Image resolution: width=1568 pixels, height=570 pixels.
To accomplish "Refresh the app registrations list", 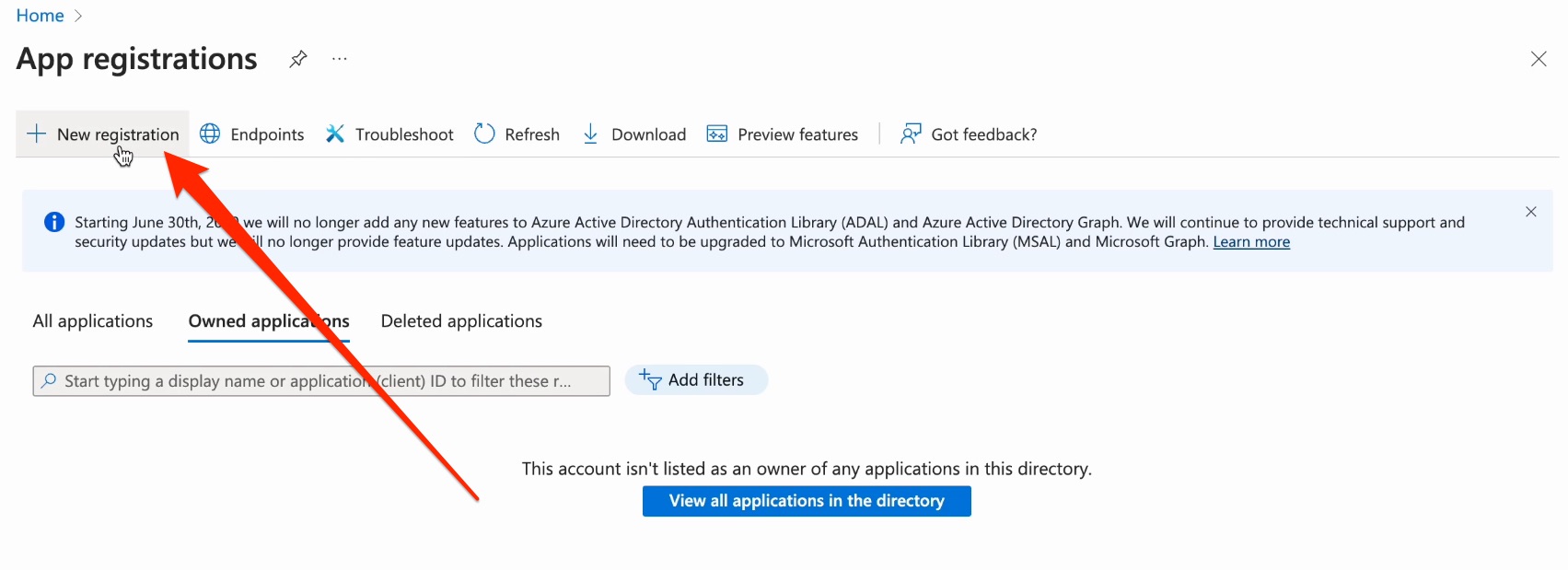I will coord(517,134).
